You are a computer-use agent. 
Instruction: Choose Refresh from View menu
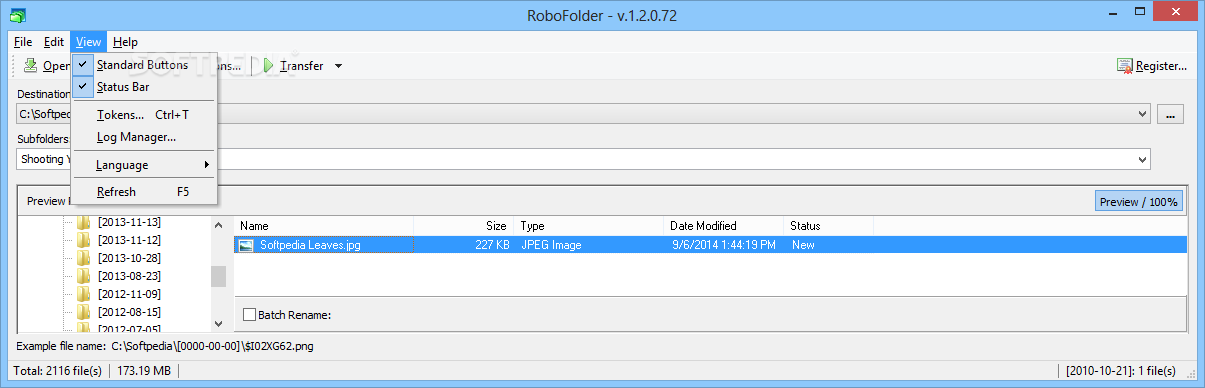tap(144, 192)
